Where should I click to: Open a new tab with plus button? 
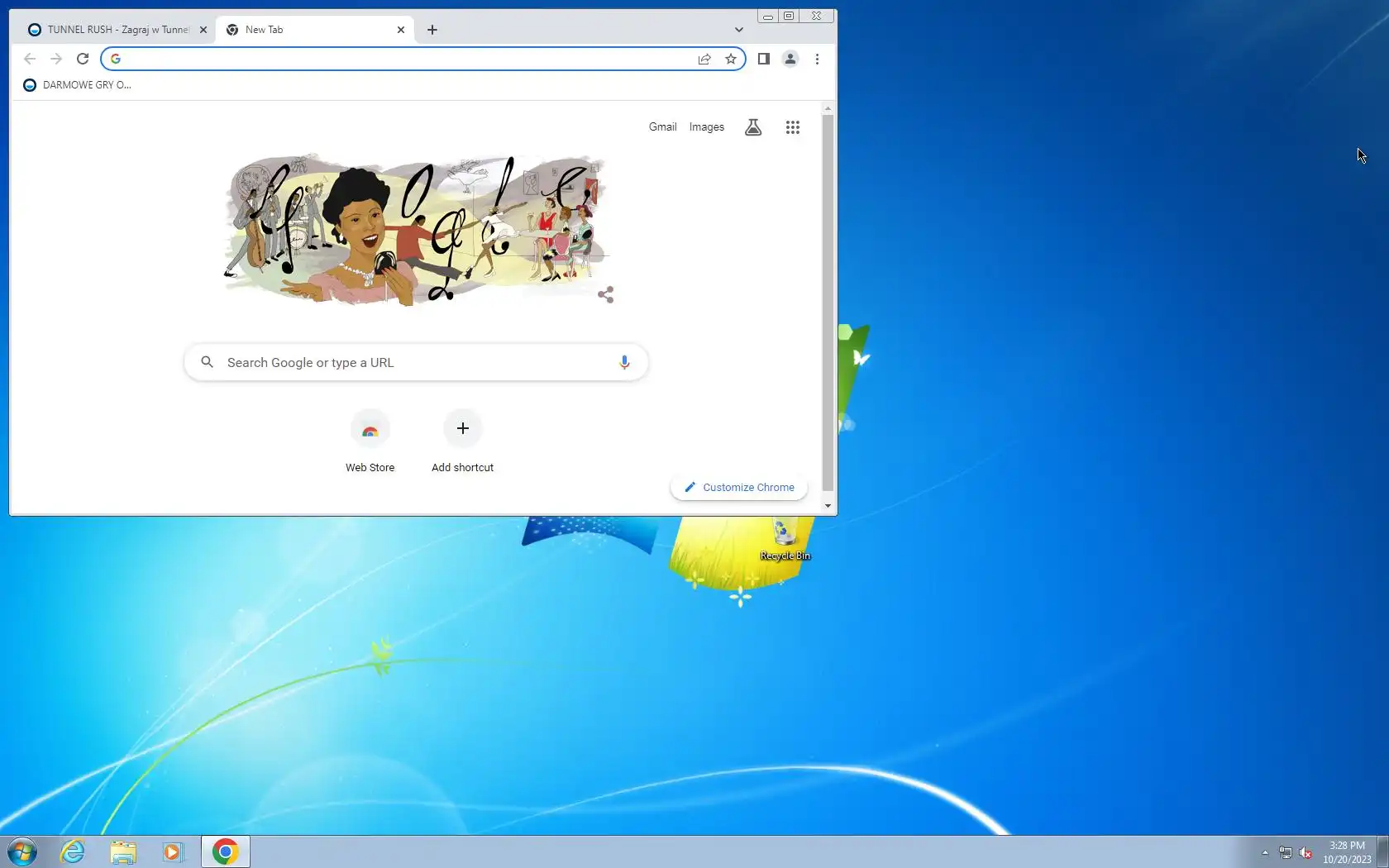tap(432, 30)
